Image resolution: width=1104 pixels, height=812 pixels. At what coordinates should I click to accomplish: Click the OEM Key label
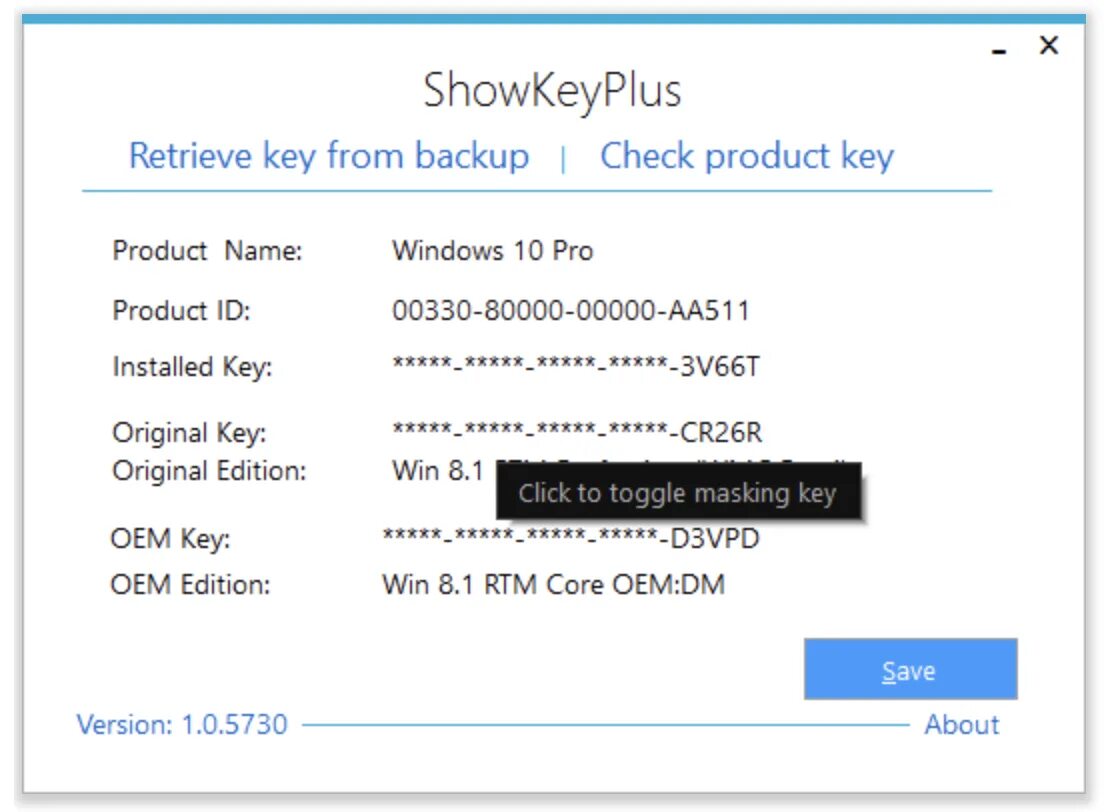pyautogui.click(x=170, y=539)
